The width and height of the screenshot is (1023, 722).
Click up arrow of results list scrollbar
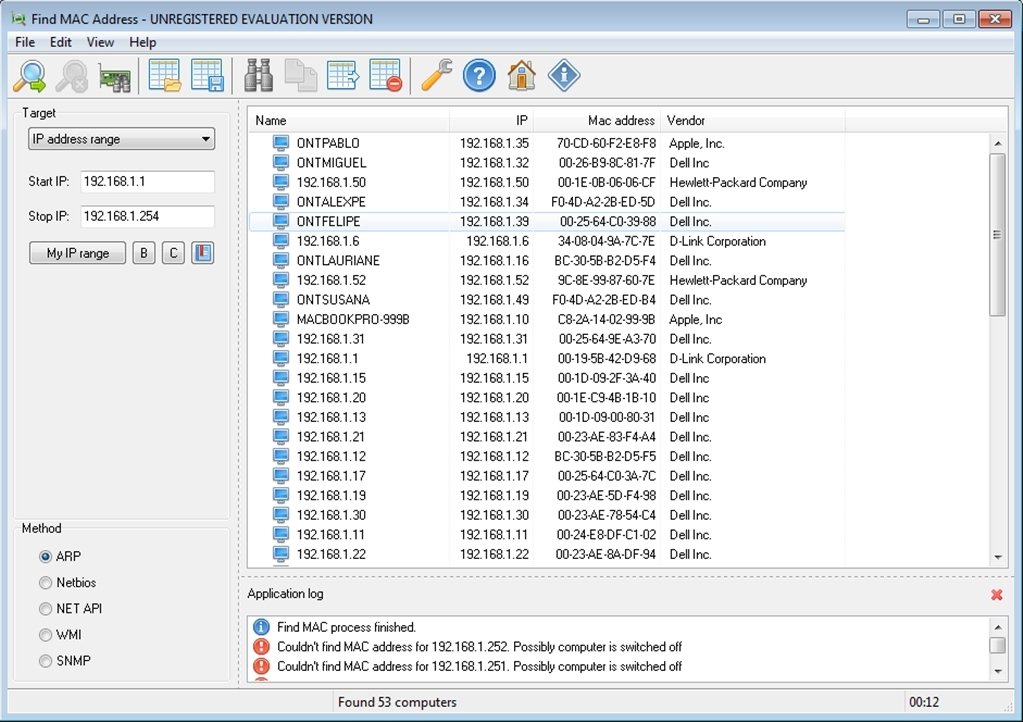998,143
